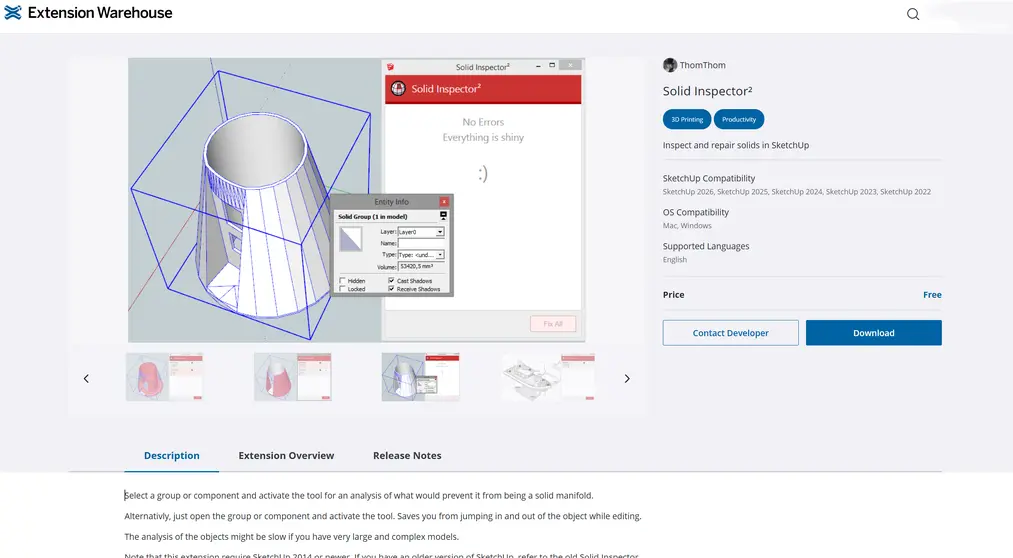Click the Contact Developer button
The image size is (1013, 558).
click(731, 333)
